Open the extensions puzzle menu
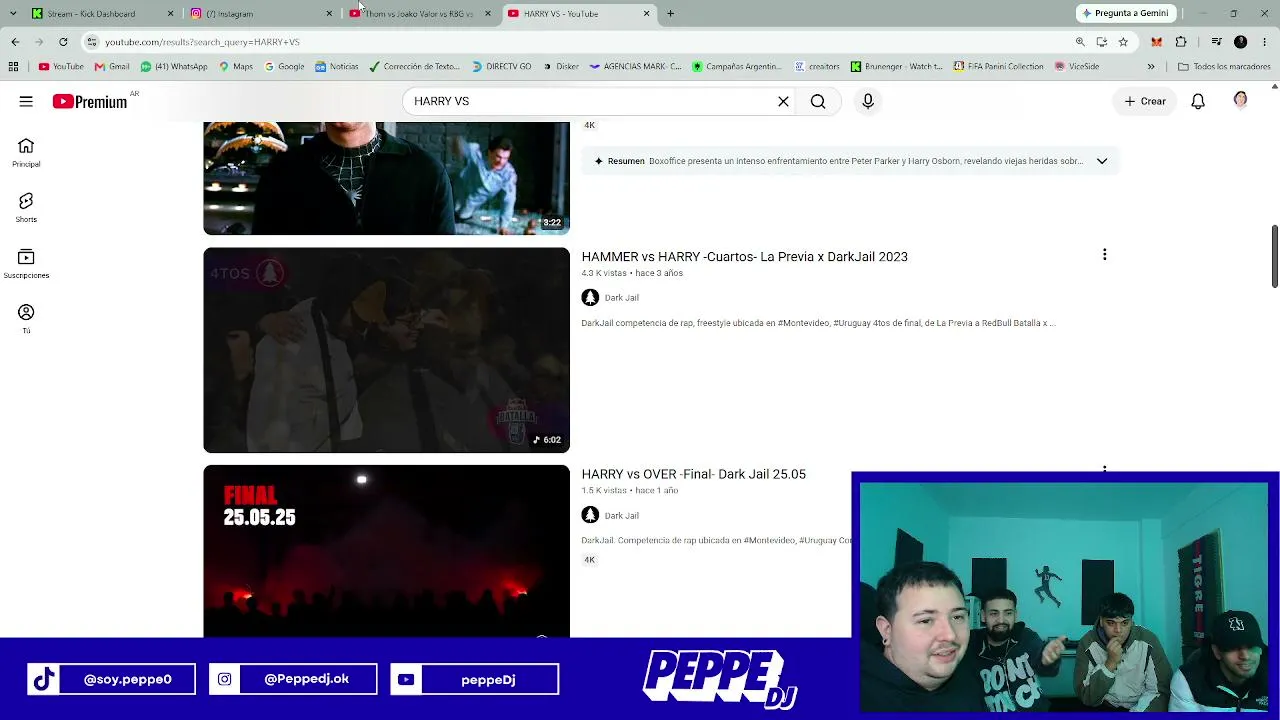 (x=1181, y=42)
